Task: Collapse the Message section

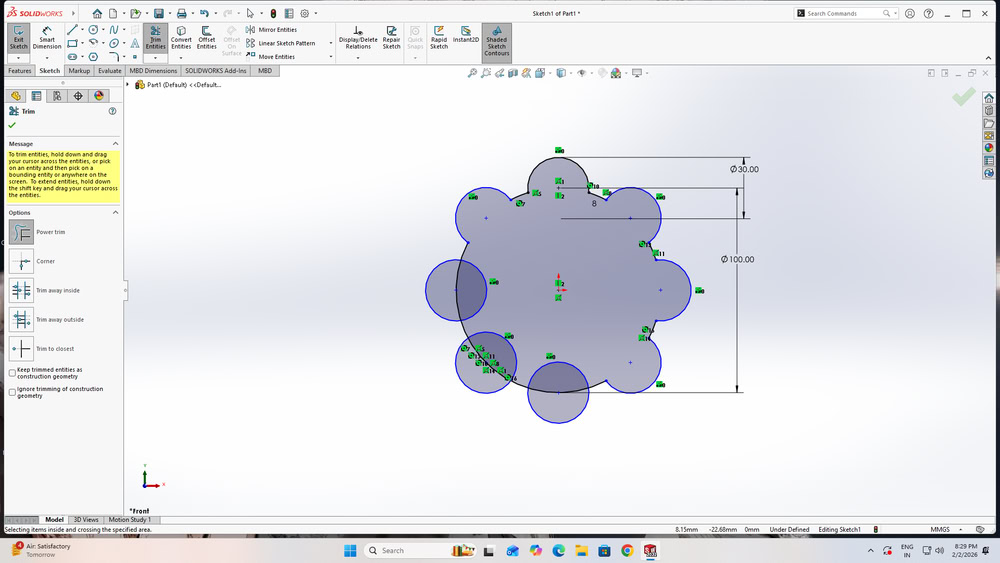Action: pos(115,144)
